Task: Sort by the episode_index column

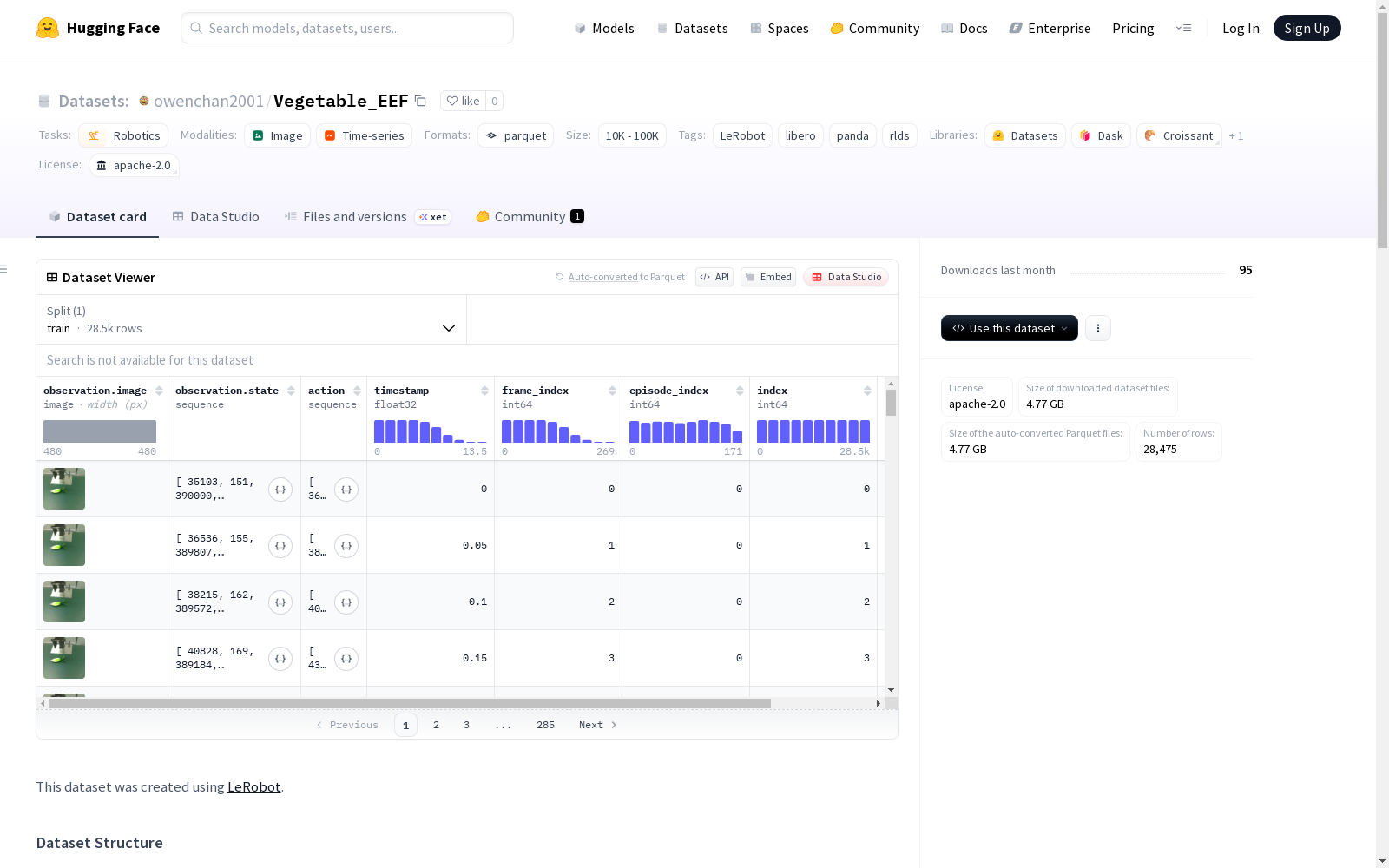Action: point(740,391)
